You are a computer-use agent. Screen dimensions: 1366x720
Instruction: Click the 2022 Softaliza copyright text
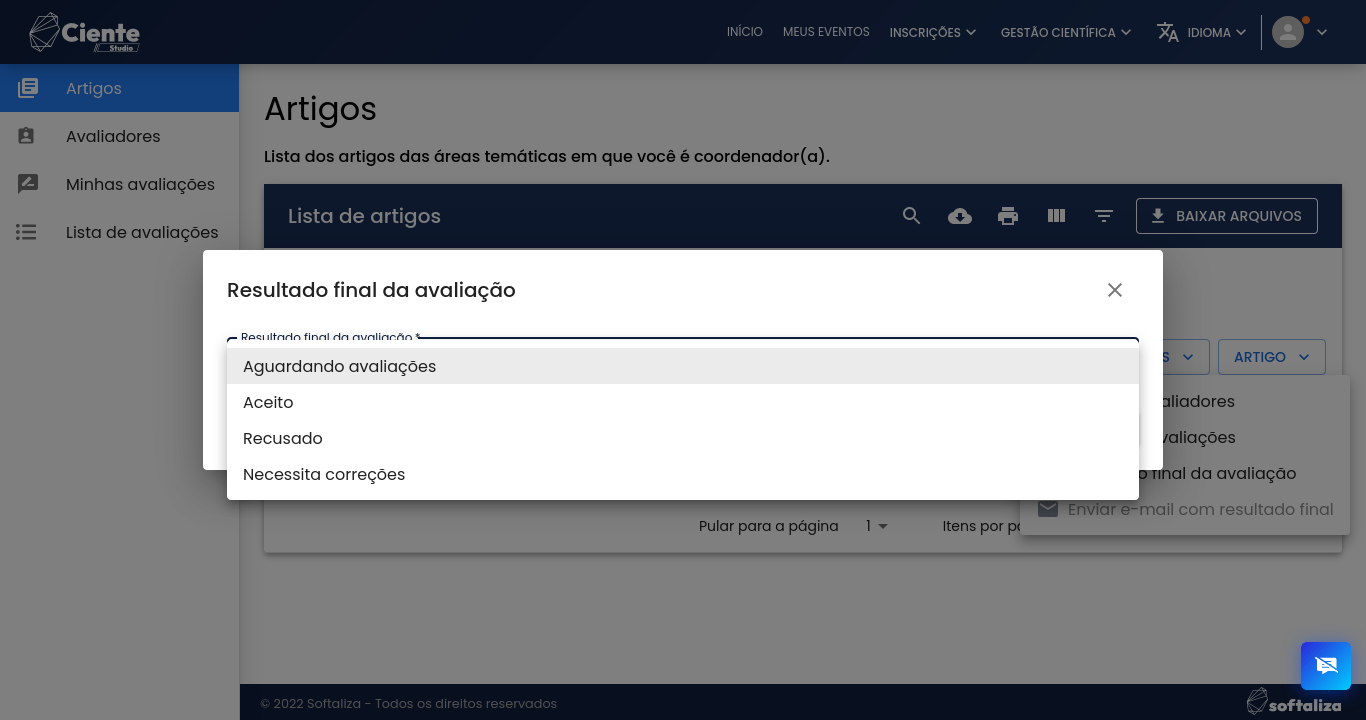tap(408, 703)
